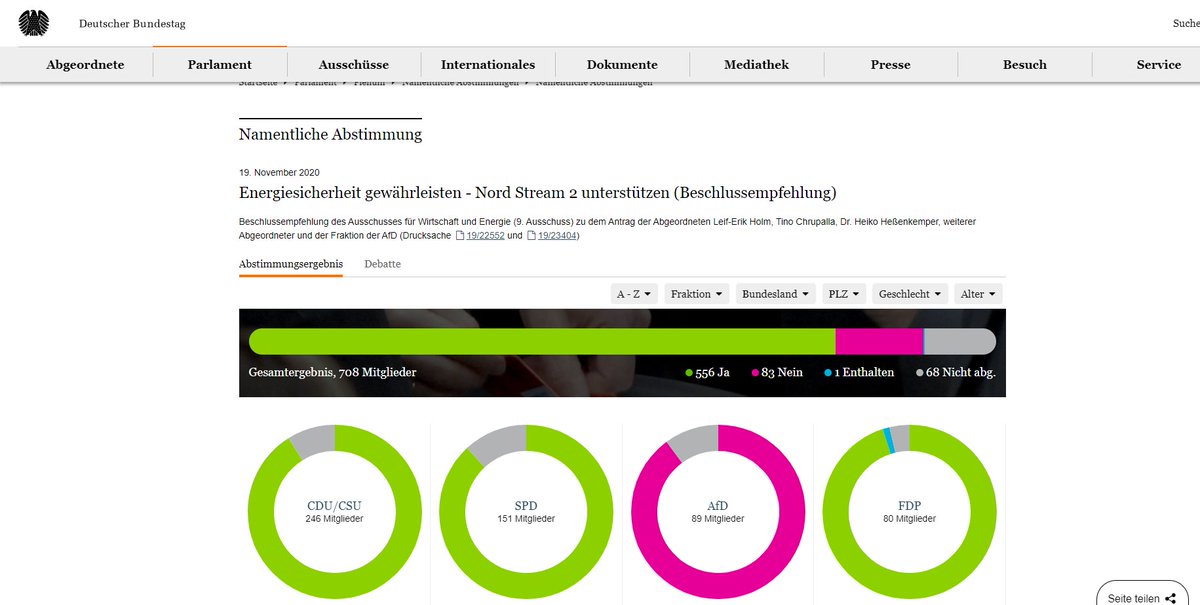The height and width of the screenshot is (605, 1200).
Task: Open the Seite teilen share icon
Action: [x=1170, y=599]
